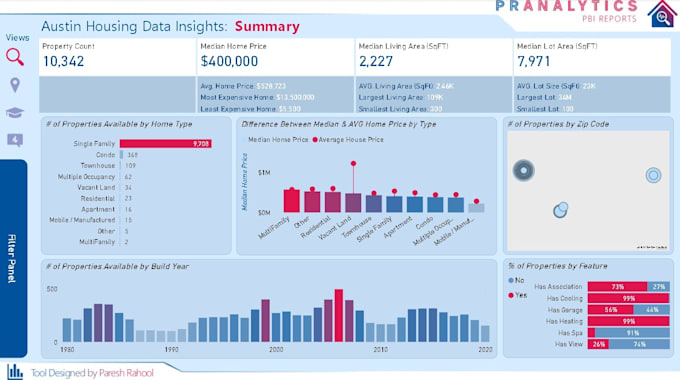Click the bar chart icon in footer

coord(15,371)
